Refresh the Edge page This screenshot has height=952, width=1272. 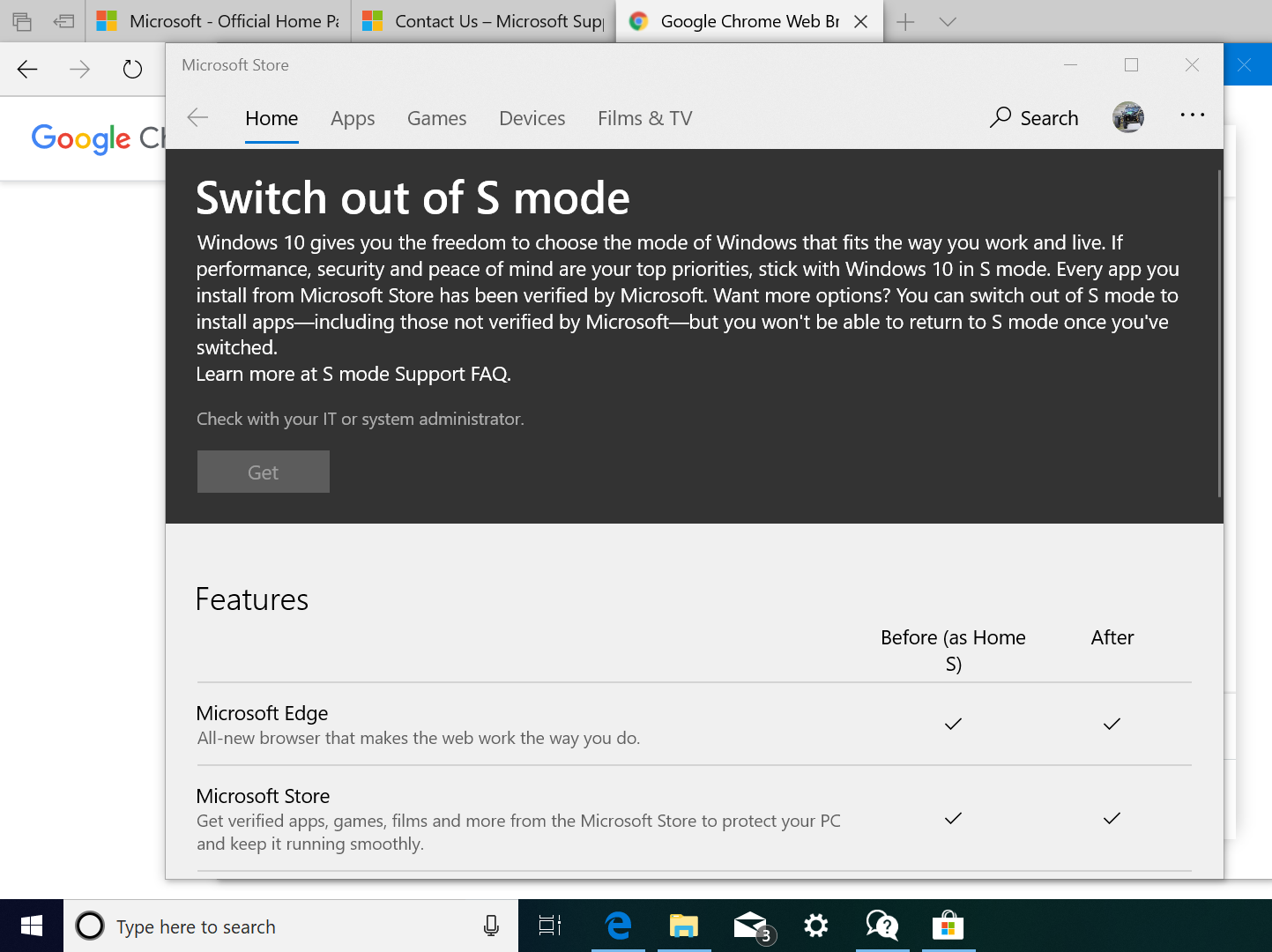tap(132, 69)
